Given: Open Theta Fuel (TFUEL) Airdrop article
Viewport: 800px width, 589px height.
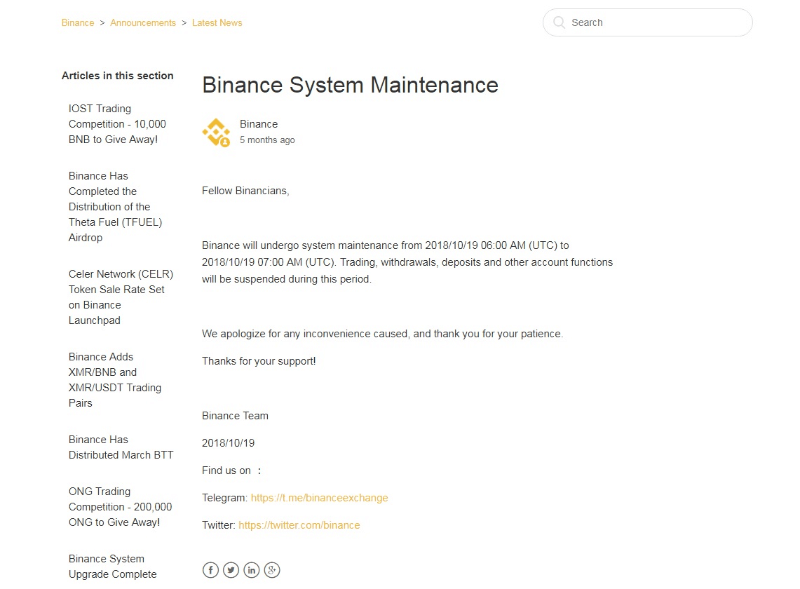Looking at the screenshot, I should [x=114, y=207].
